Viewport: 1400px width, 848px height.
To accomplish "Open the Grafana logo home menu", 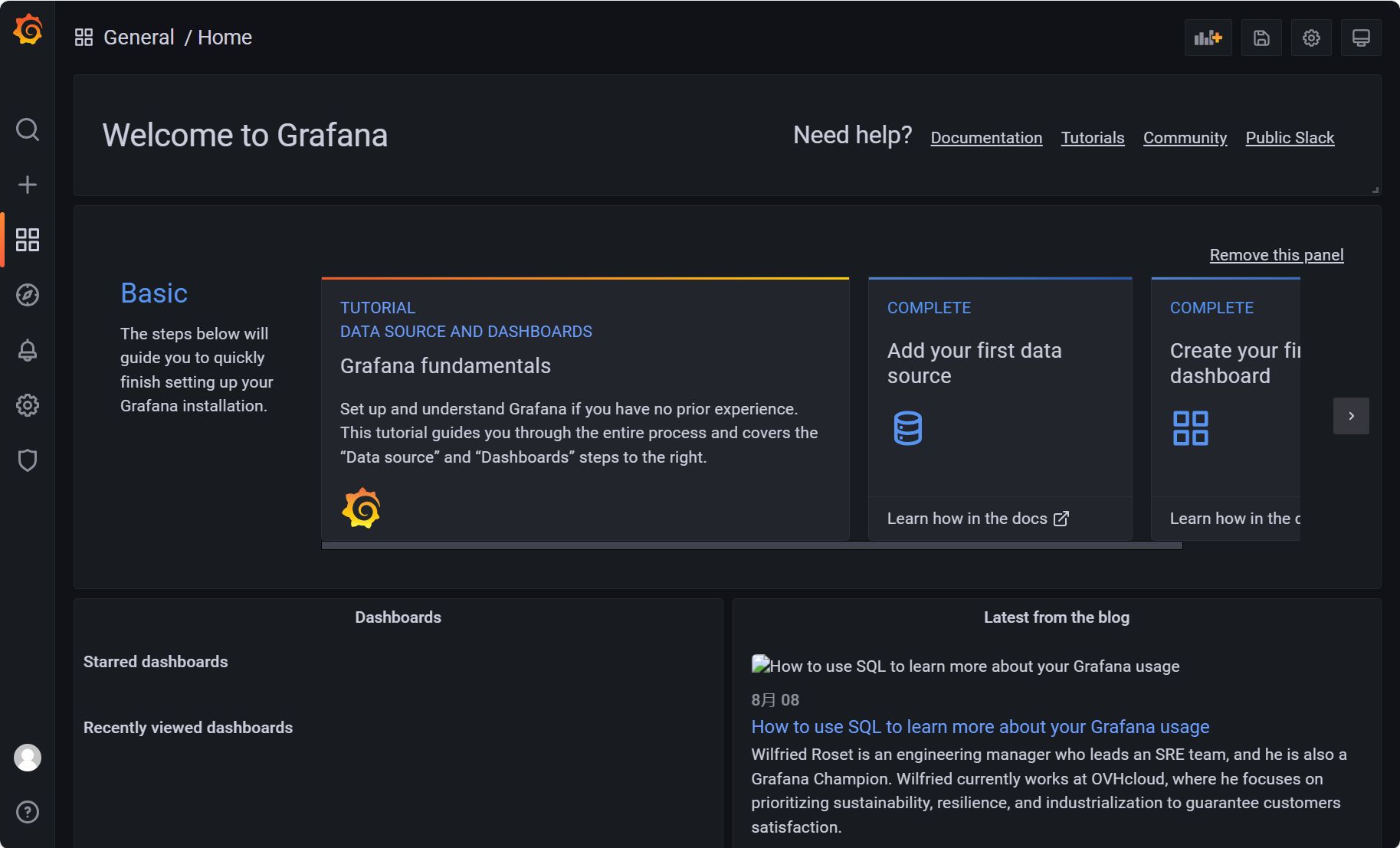I will tap(28, 29).
